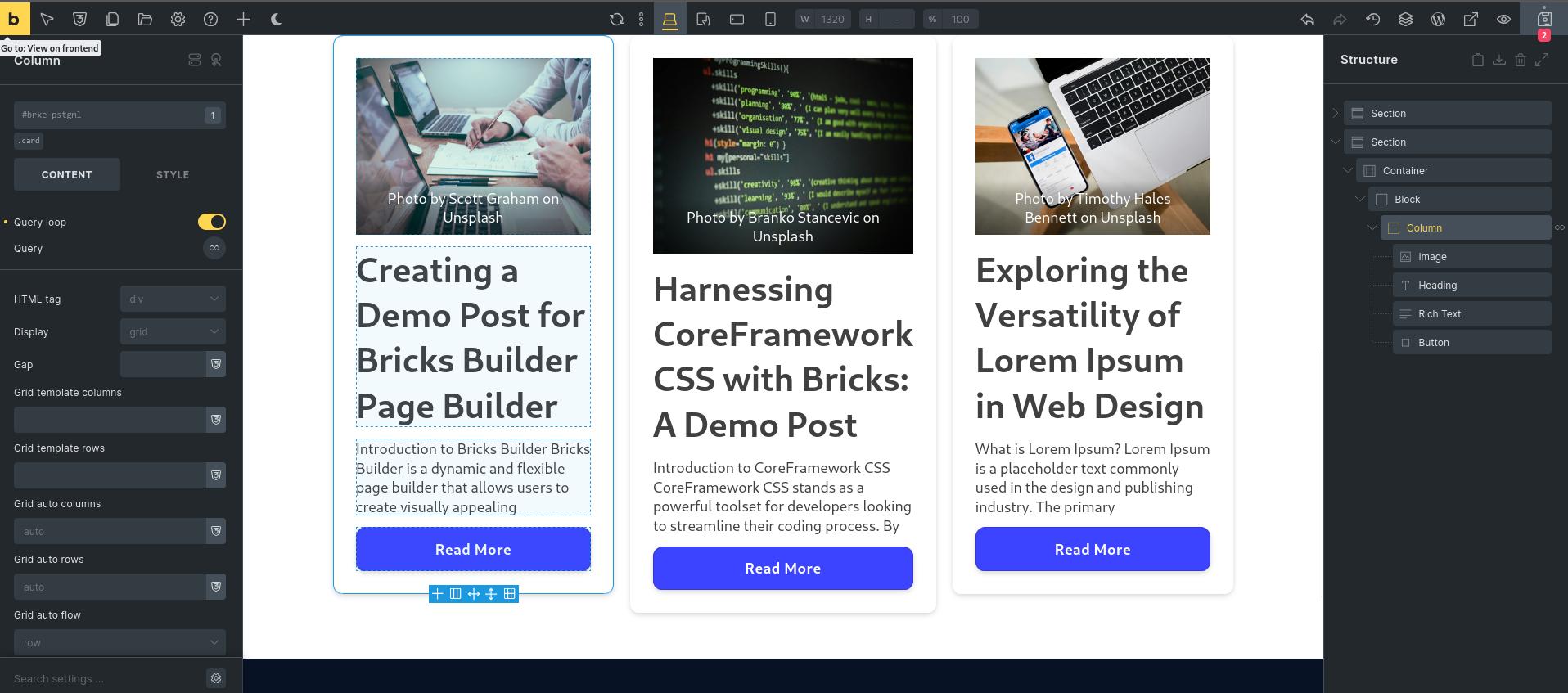This screenshot has width=1568, height=693.
Task: Click the Grid auto columns input
Action: 110,531
